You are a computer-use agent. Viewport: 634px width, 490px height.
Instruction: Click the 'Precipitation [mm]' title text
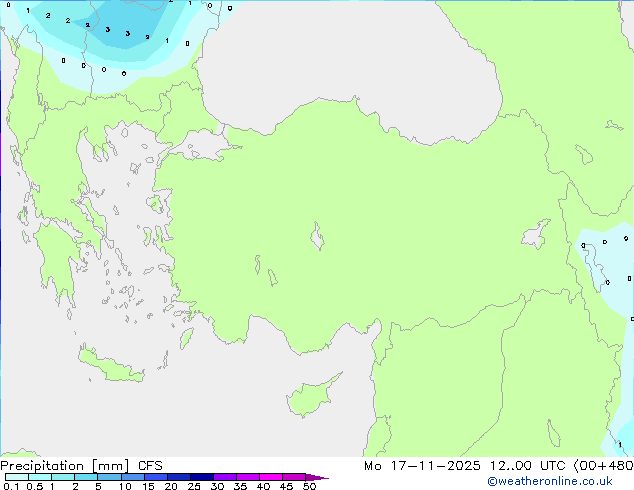click(65, 466)
